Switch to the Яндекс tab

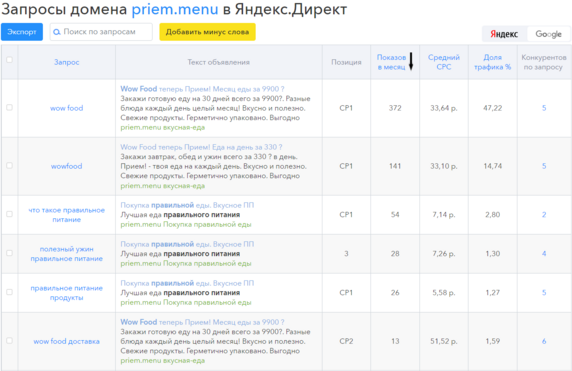click(x=504, y=34)
